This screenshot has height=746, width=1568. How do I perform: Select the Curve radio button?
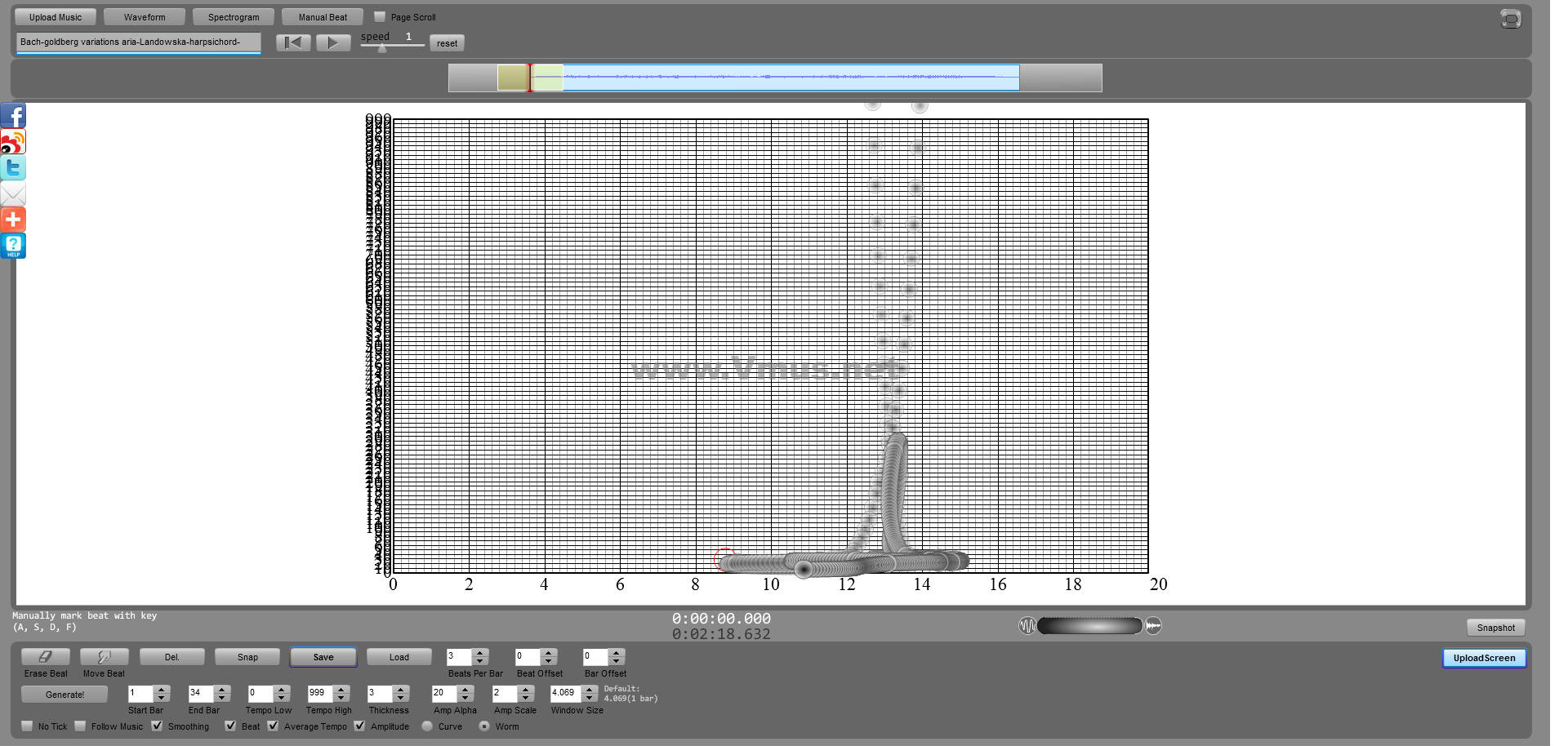tap(427, 726)
